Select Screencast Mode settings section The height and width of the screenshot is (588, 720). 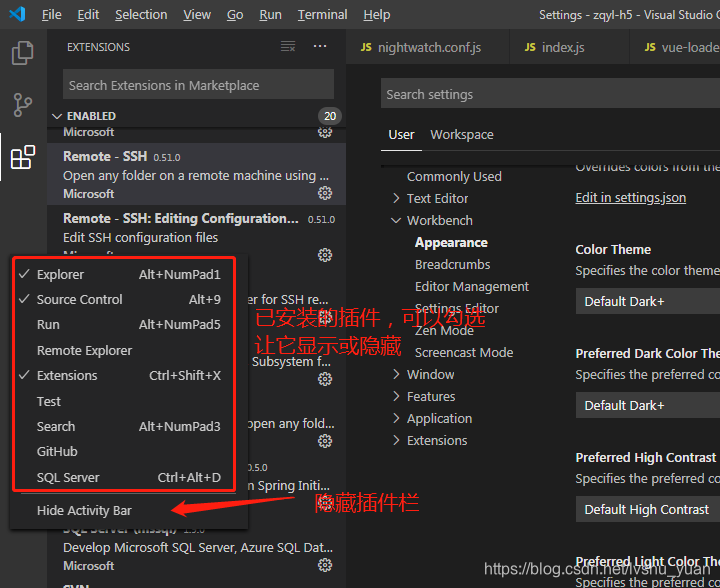tap(464, 353)
